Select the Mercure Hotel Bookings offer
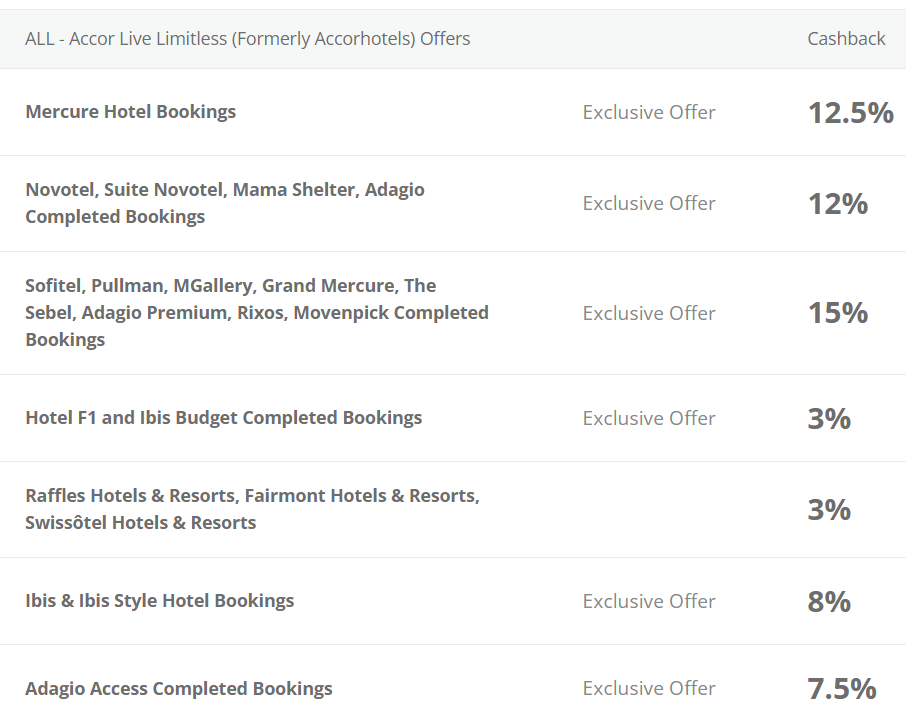Screen dimensions: 906x711 tap(131, 111)
